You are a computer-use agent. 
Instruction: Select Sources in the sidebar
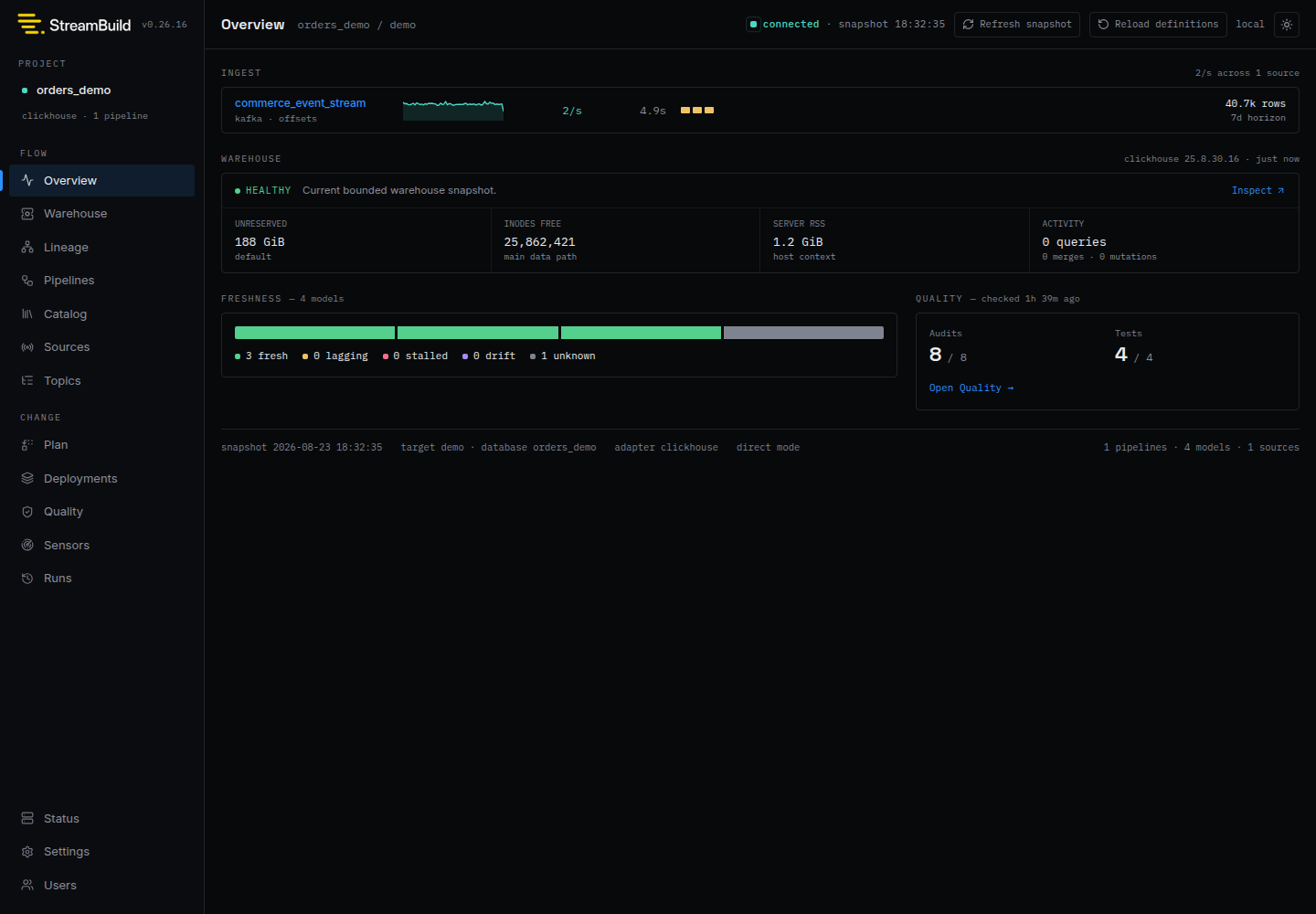102,347
